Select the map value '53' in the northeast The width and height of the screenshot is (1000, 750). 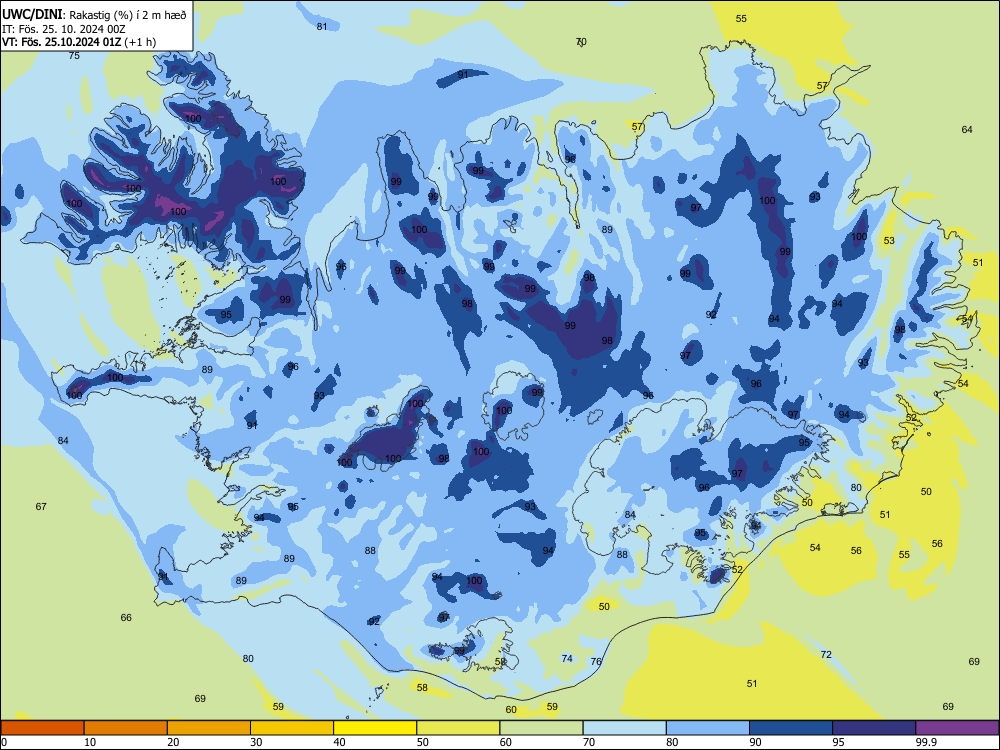[889, 240]
